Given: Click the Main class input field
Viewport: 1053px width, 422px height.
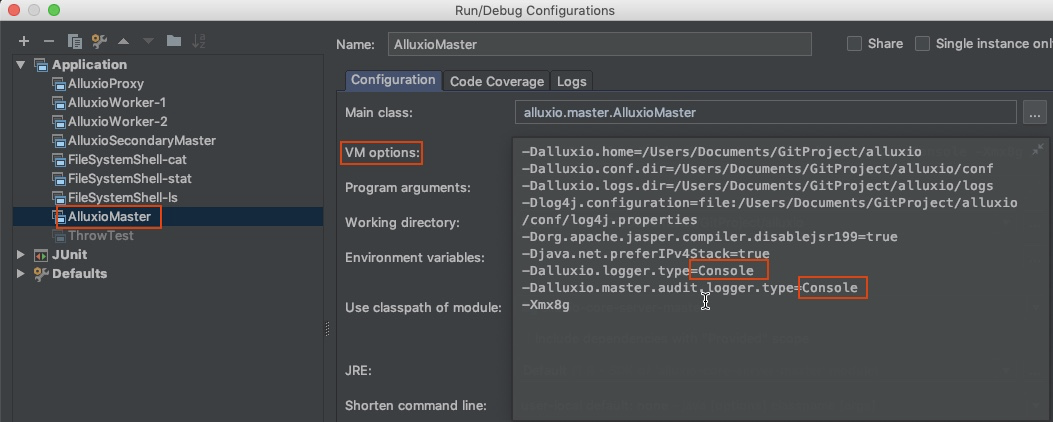Looking at the screenshot, I should click(765, 112).
